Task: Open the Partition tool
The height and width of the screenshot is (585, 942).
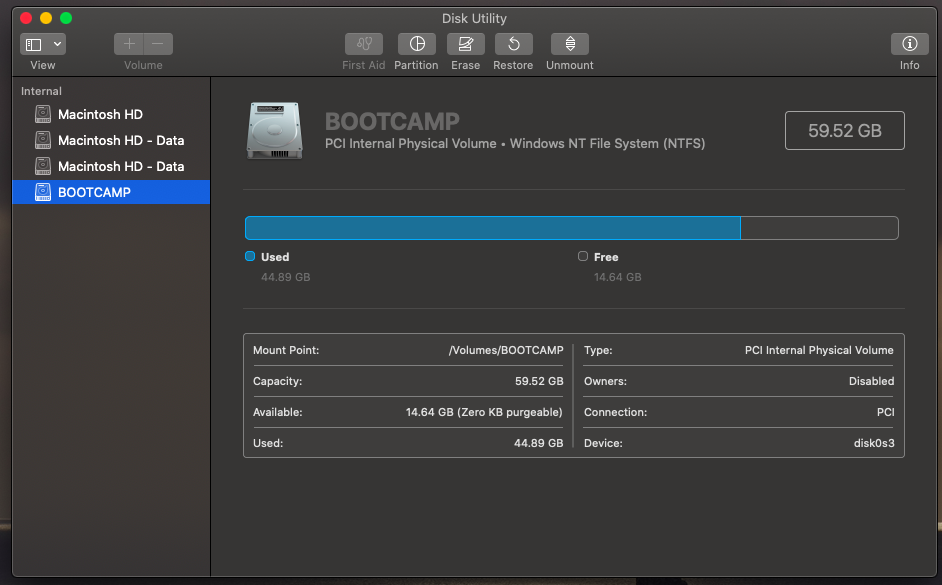Action: coord(416,44)
